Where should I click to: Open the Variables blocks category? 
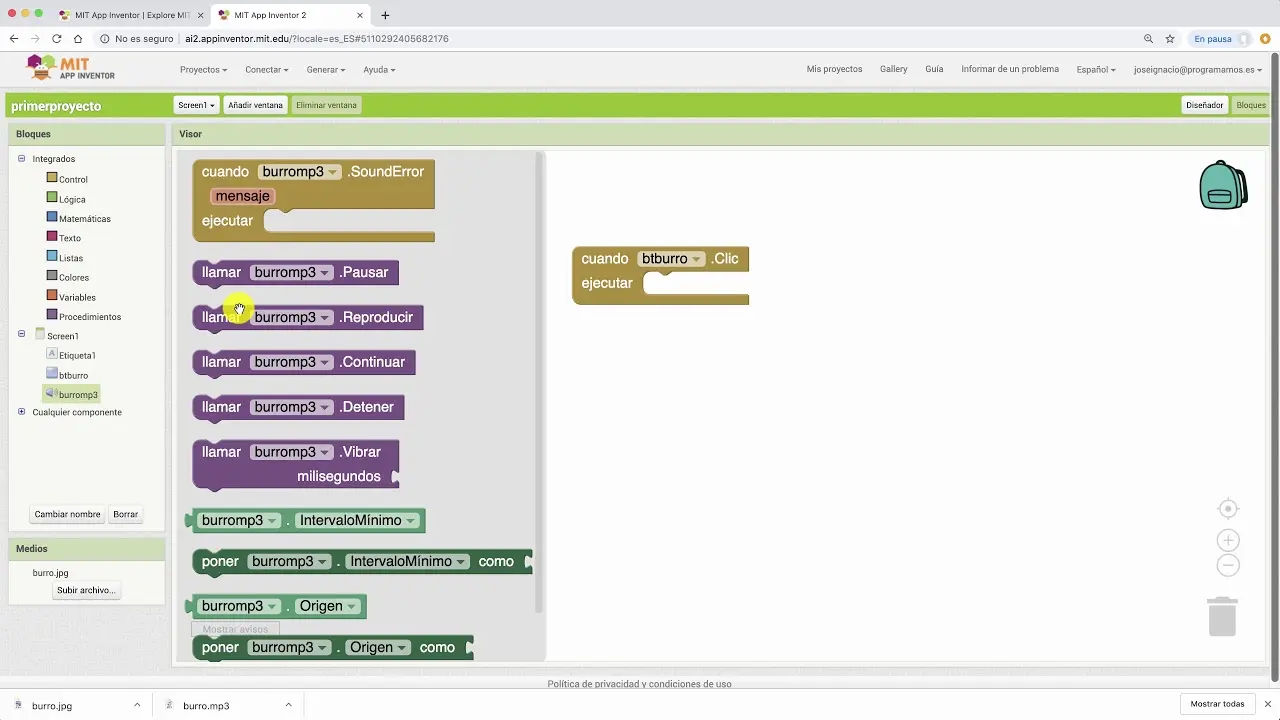click(77, 297)
